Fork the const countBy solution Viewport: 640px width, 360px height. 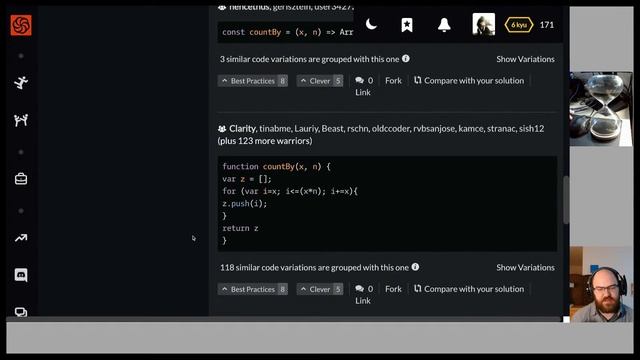pyautogui.click(x=393, y=81)
